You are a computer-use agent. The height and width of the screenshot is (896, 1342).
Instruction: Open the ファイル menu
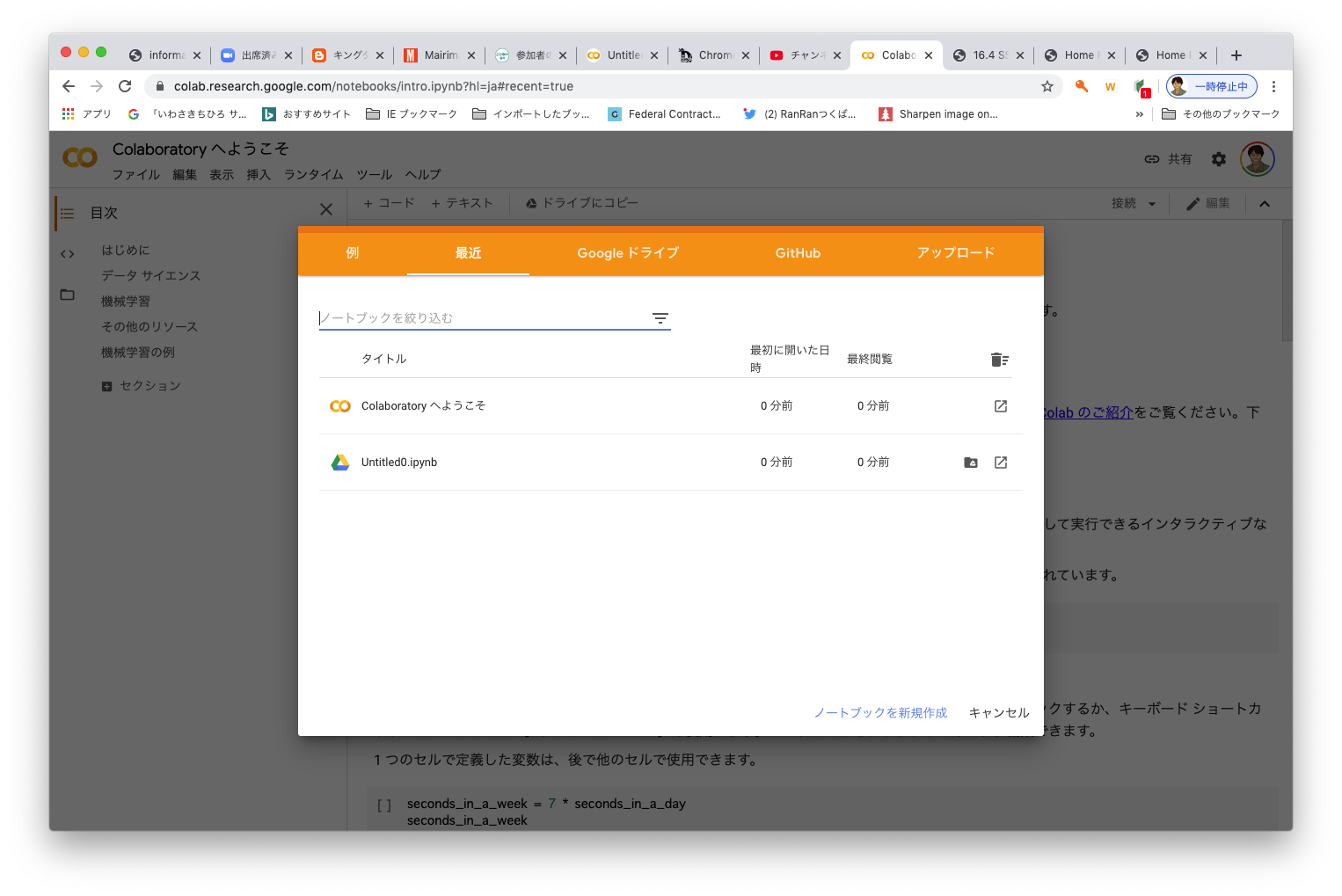[136, 175]
